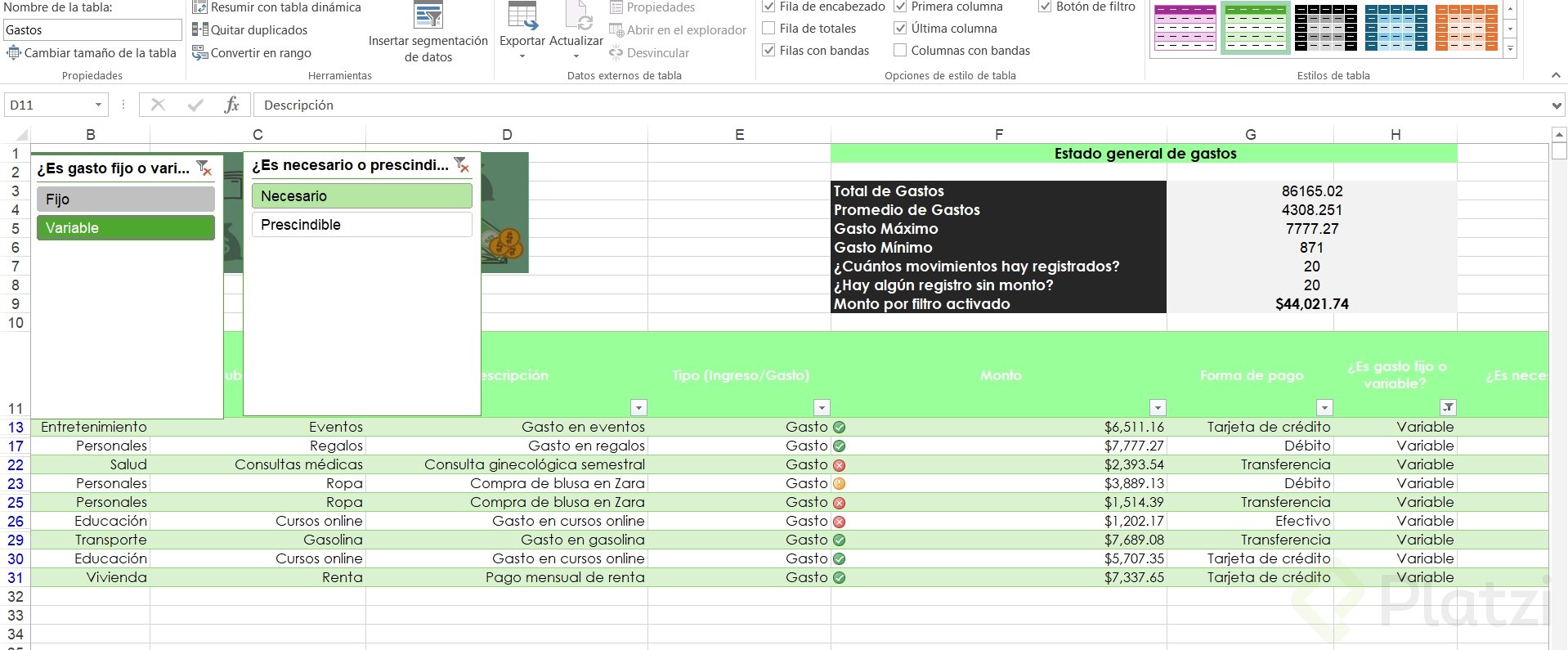Select the Necesario slicer item
The height and width of the screenshot is (650, 1568).
point(362,196)
